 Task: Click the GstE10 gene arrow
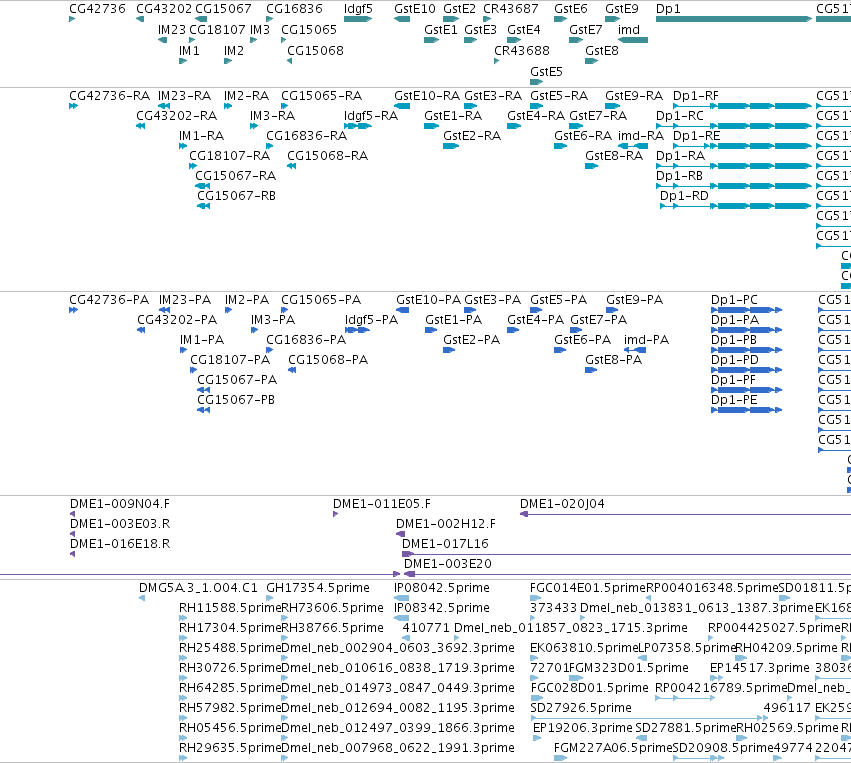402,19
